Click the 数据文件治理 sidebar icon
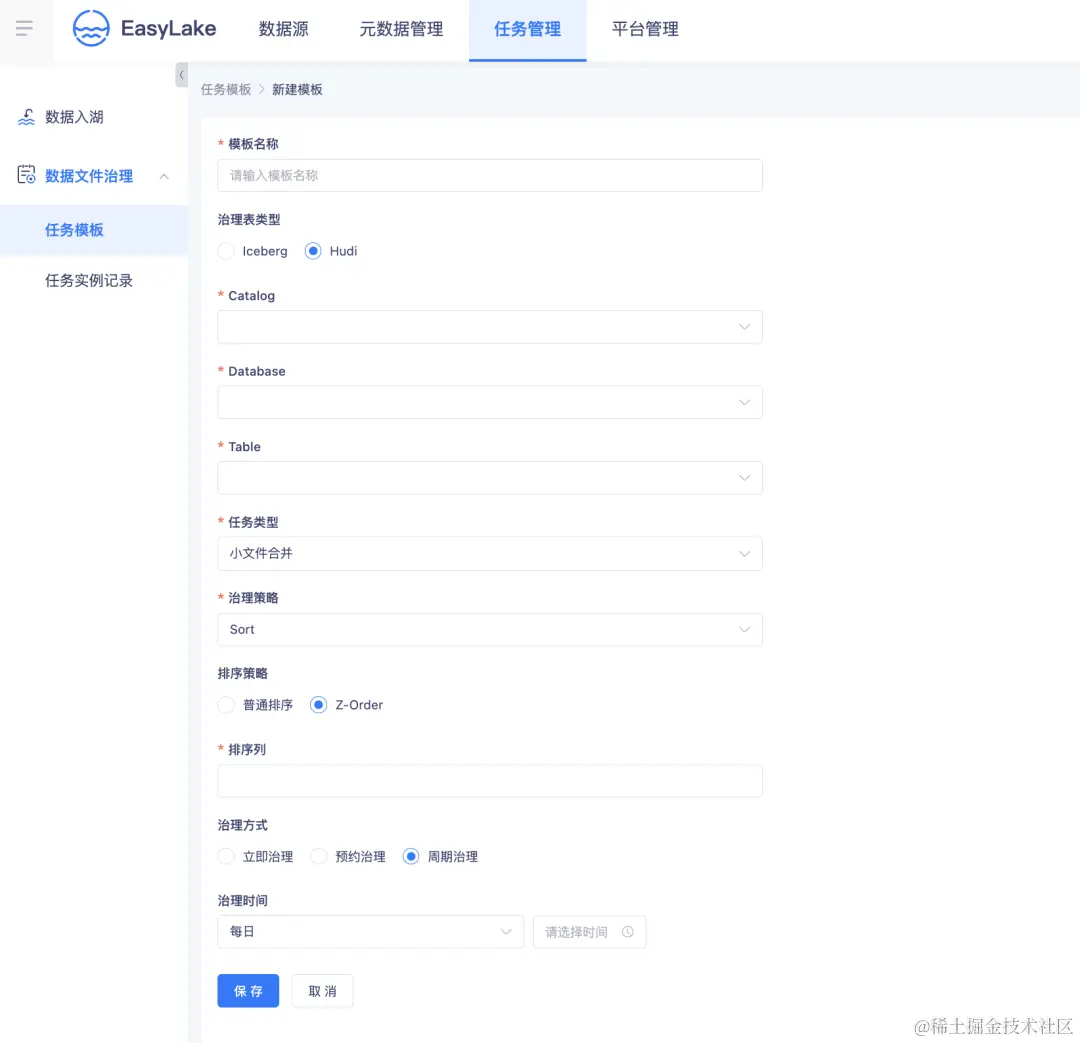 (x=26, y=175)
